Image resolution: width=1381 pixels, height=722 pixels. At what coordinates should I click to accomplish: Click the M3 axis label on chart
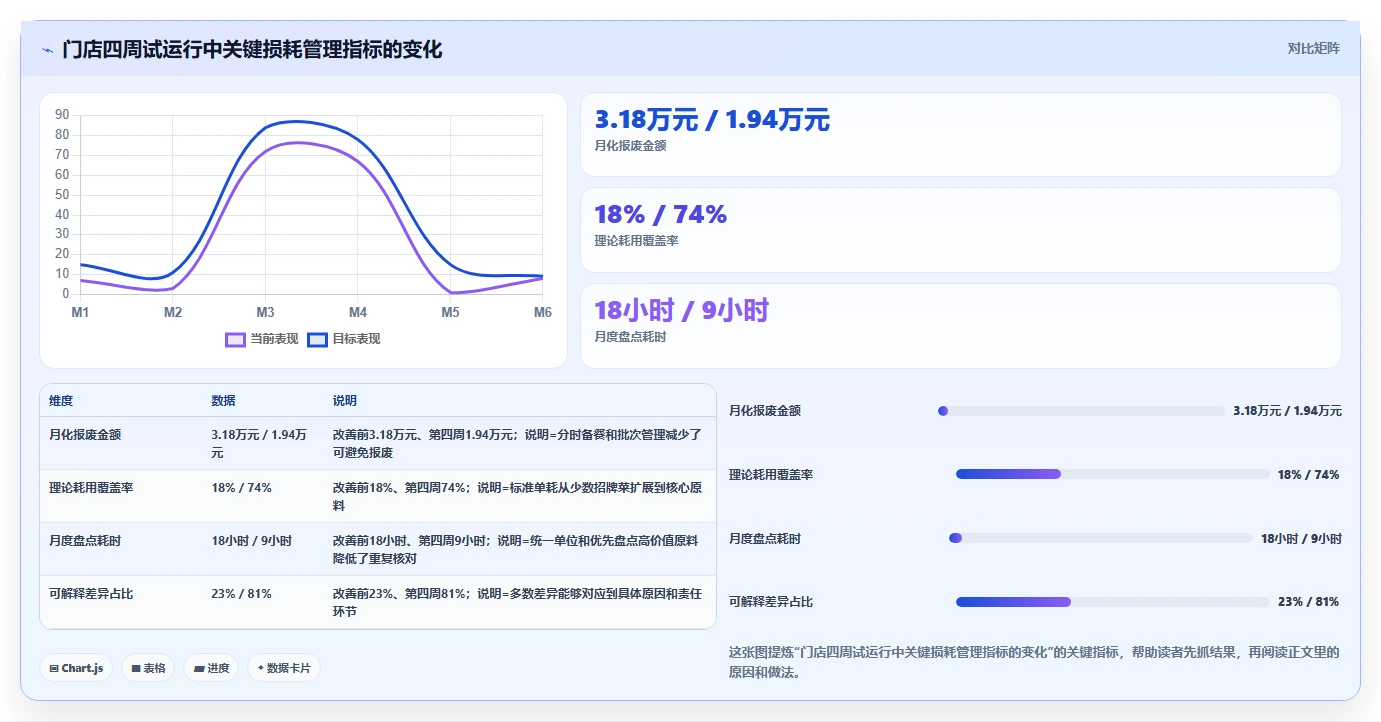(265, 313)
